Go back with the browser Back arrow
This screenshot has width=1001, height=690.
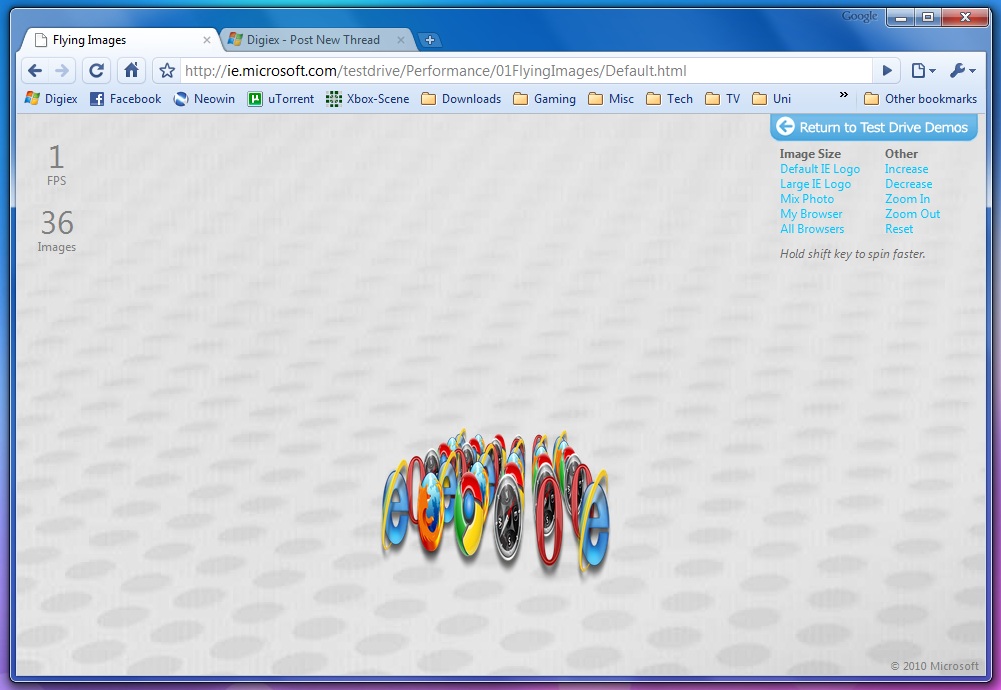pos(35,71)
